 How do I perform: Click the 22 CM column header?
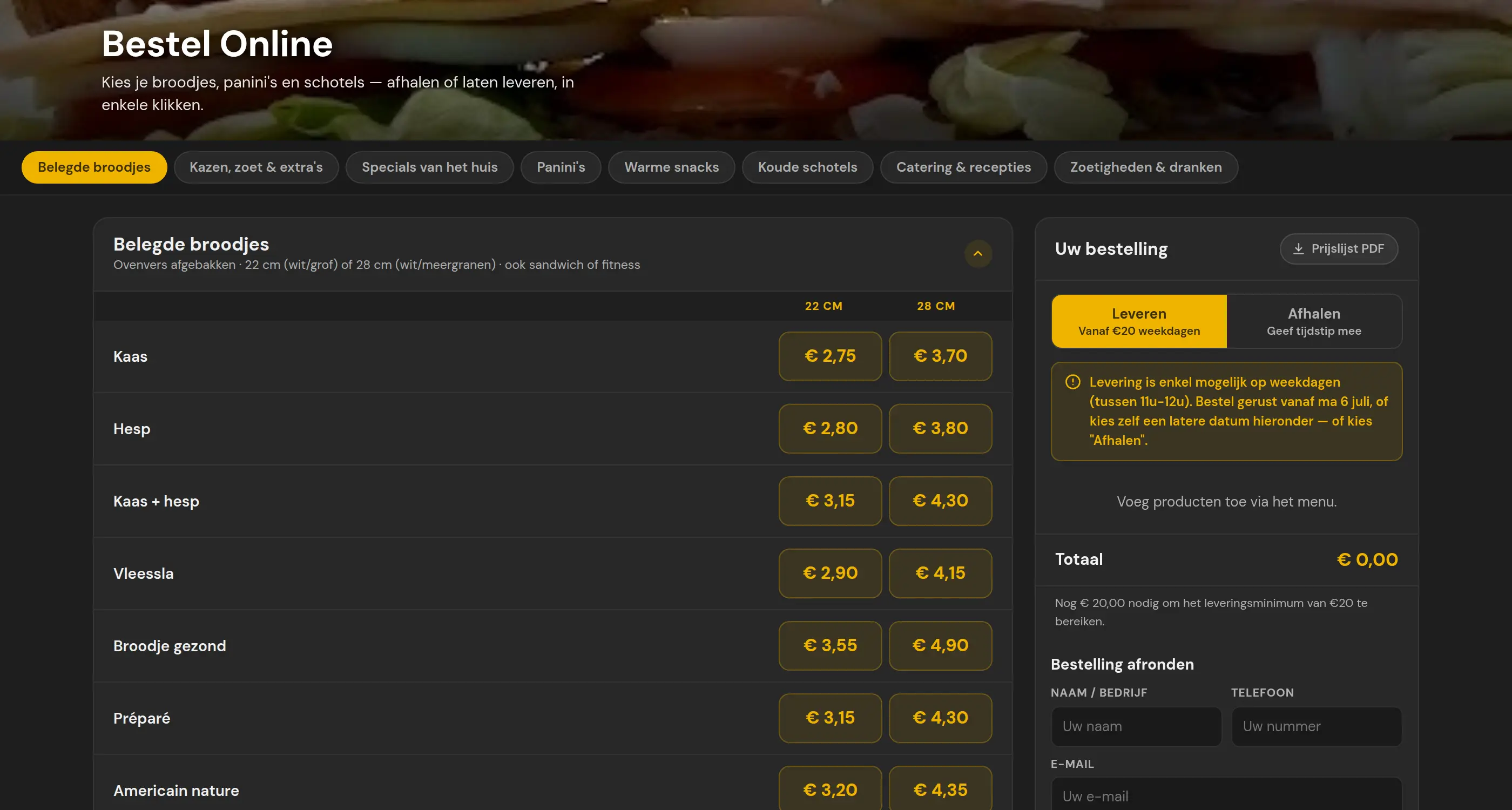pyautogui.click(x=823, y=306)
